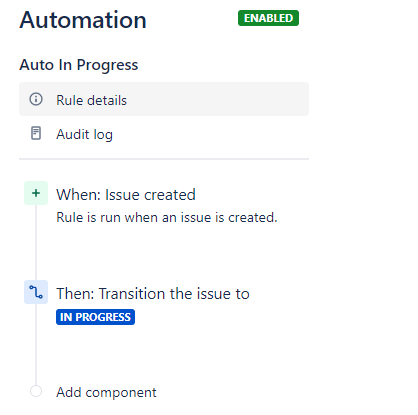This screenshot has width=418, height=415.
Task: Select the blue transition action icon
Action: point(36,292)
